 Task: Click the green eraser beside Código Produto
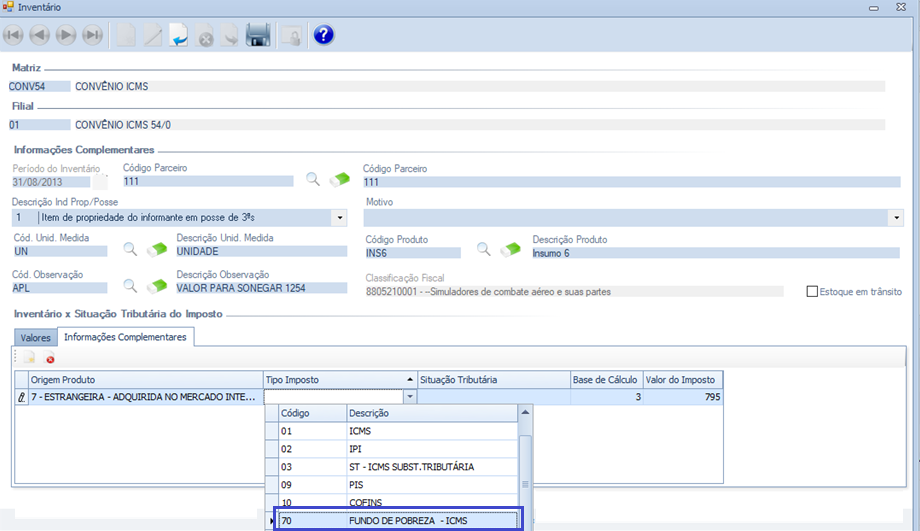pos(511,250)
